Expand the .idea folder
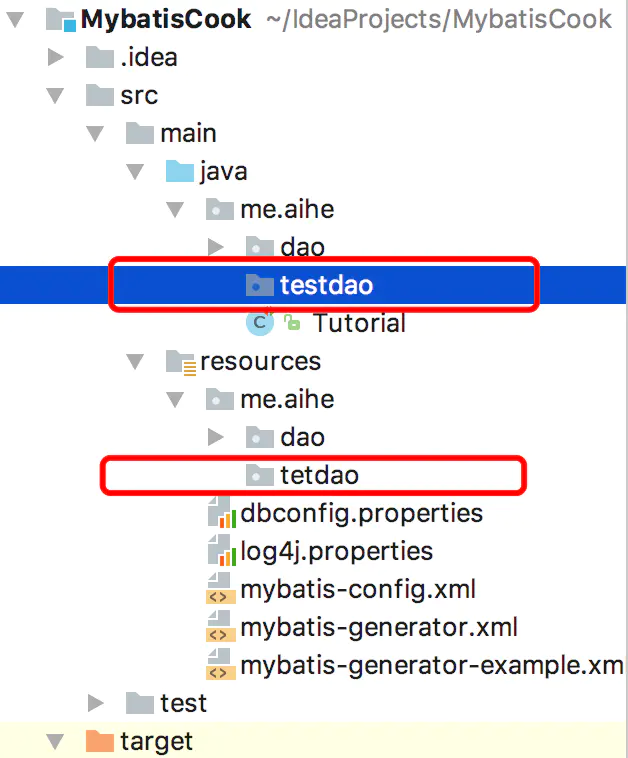Viewport: 628px width, 758px height. point(56,57)
